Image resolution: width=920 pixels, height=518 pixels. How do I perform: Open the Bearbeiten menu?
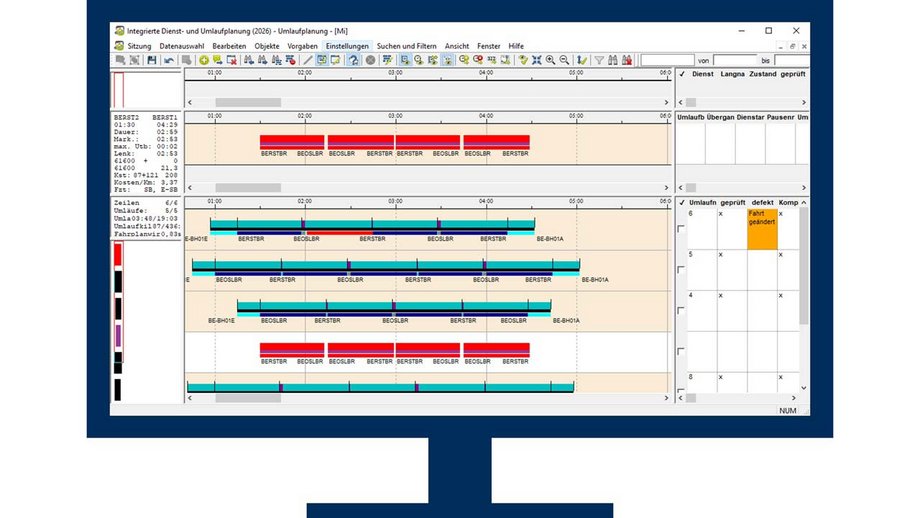(x=229, y=46)
